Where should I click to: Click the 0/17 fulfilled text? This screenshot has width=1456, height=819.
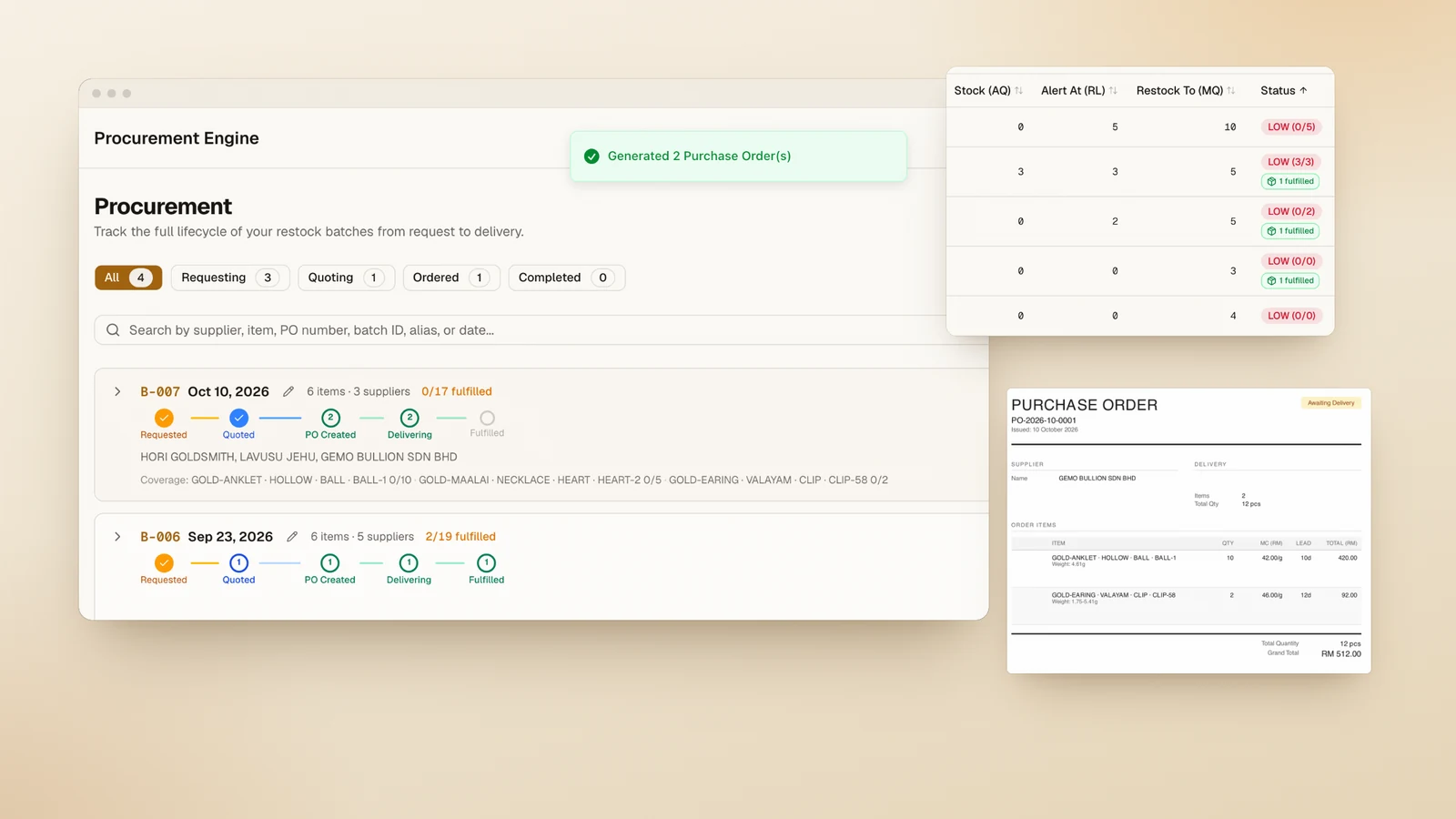pos(457,391)
